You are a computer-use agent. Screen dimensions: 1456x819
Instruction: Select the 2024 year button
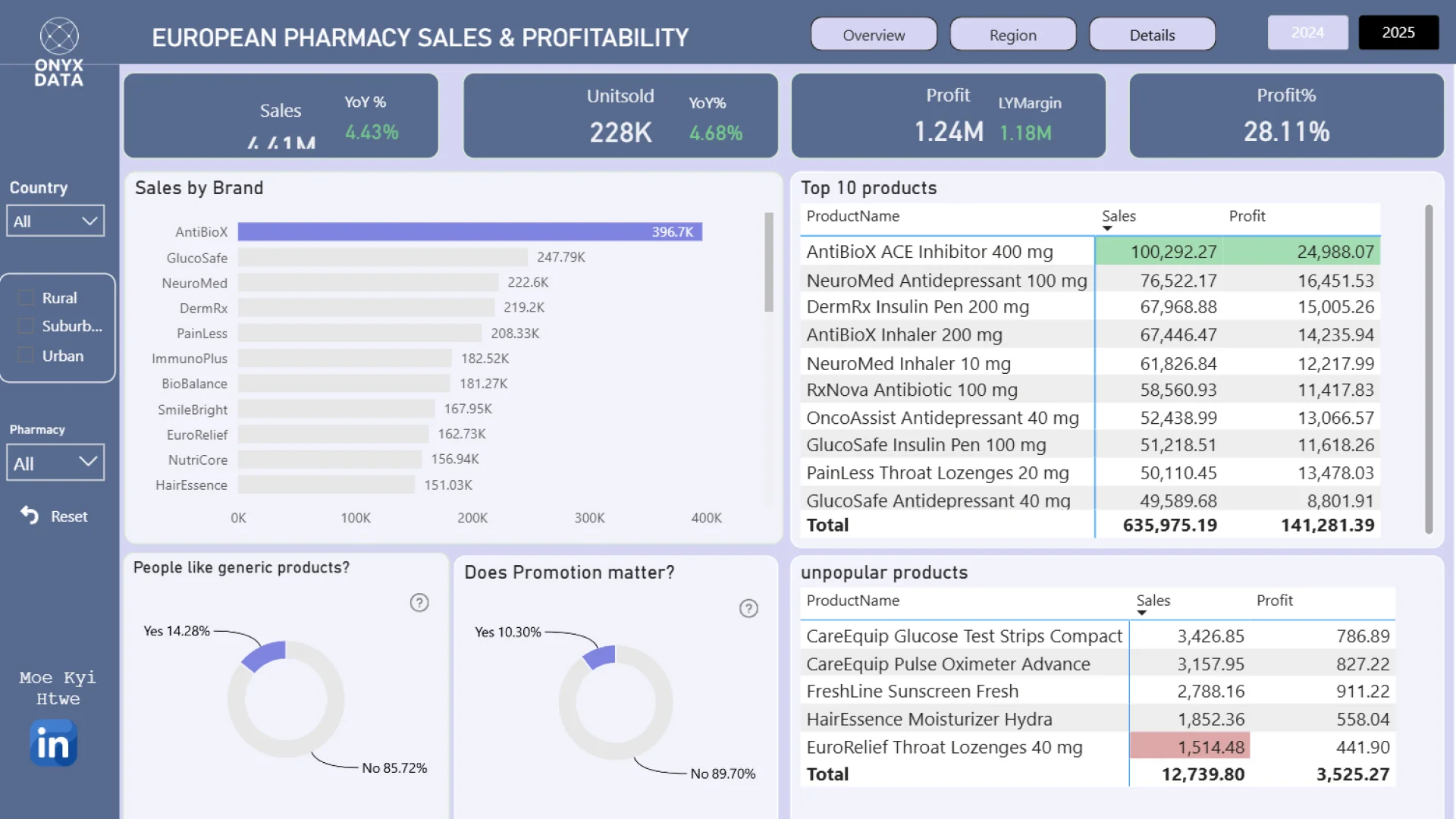click(1307, 33)
